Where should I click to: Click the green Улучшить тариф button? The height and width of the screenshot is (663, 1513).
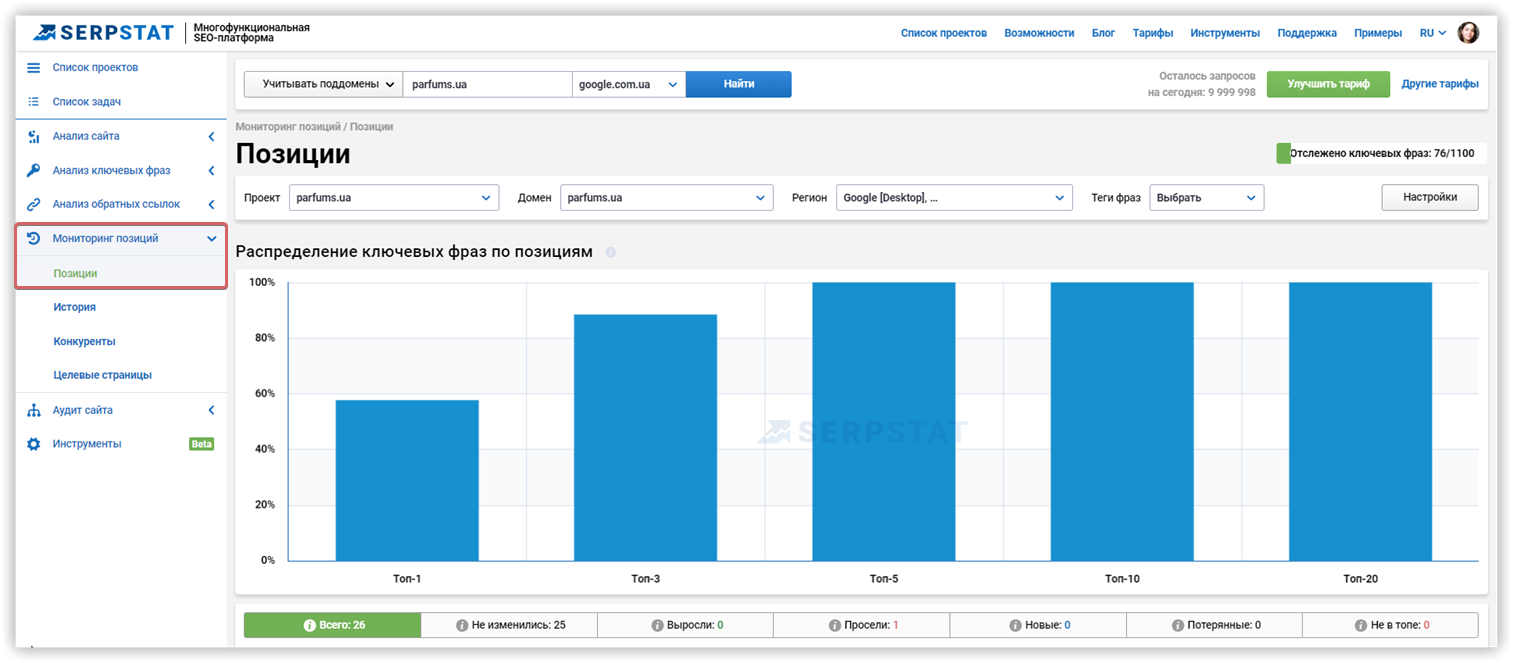tap(1328, 84)
